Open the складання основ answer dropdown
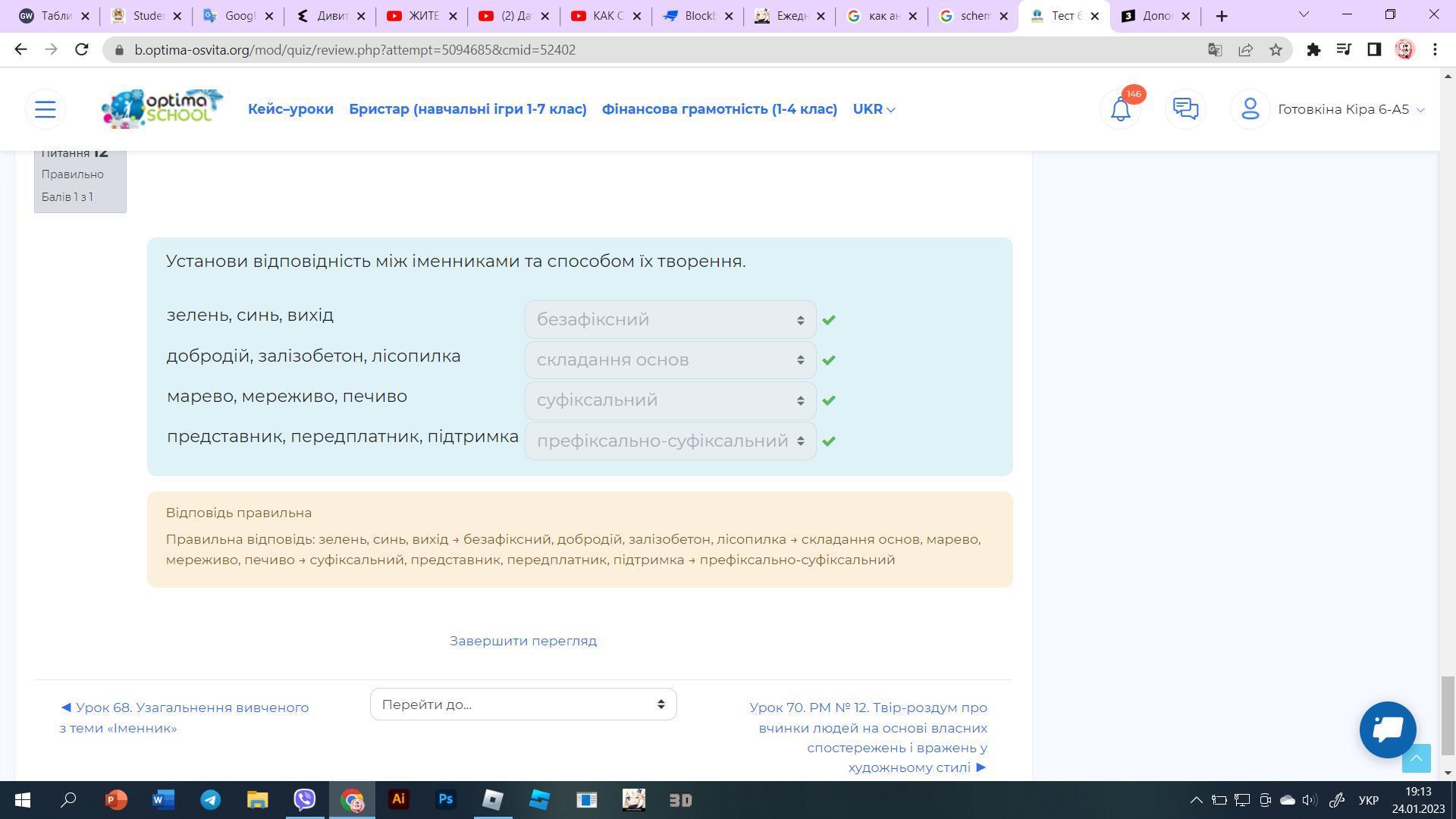1456x819 pixels. click(x=670, y=360)
